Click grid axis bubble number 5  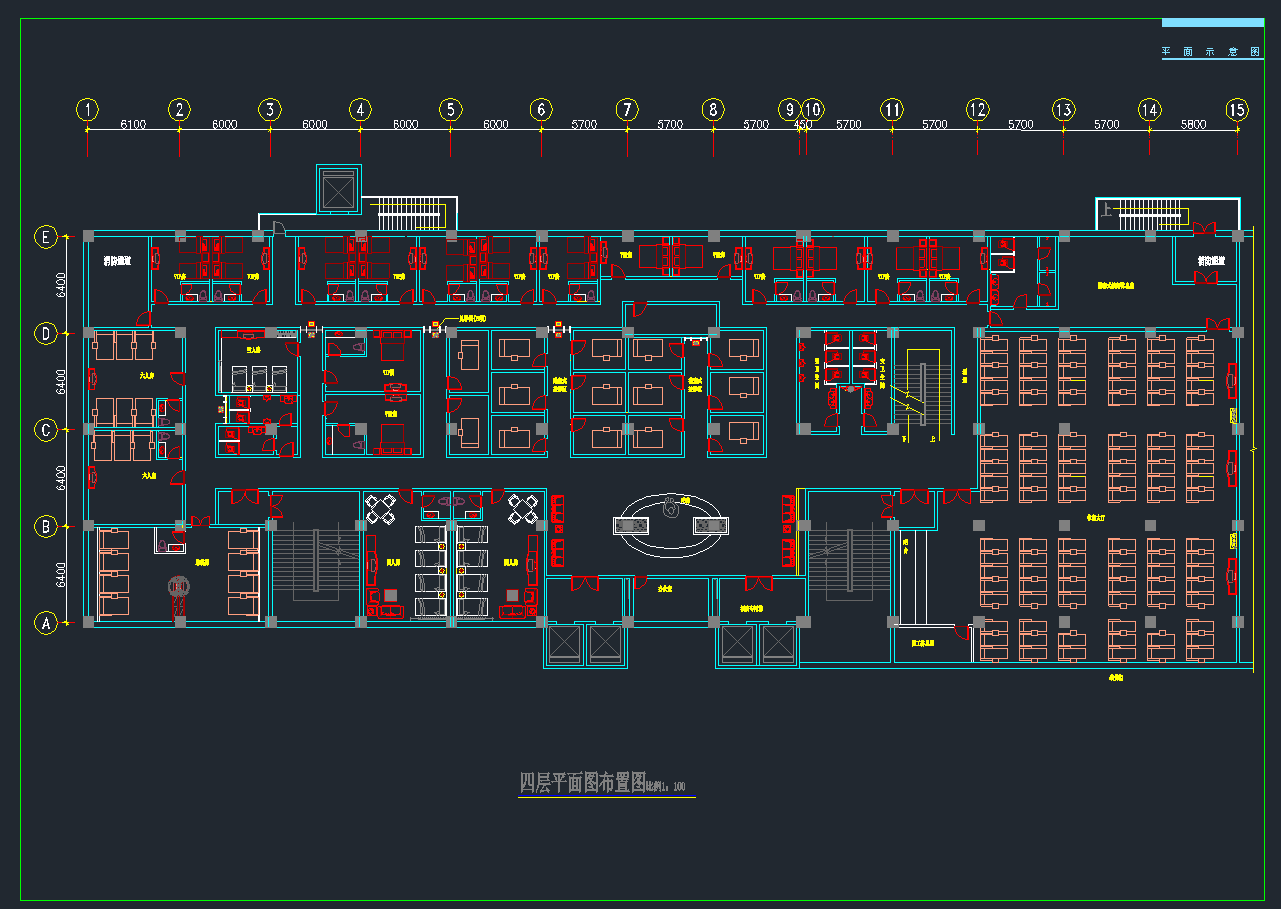450,109
